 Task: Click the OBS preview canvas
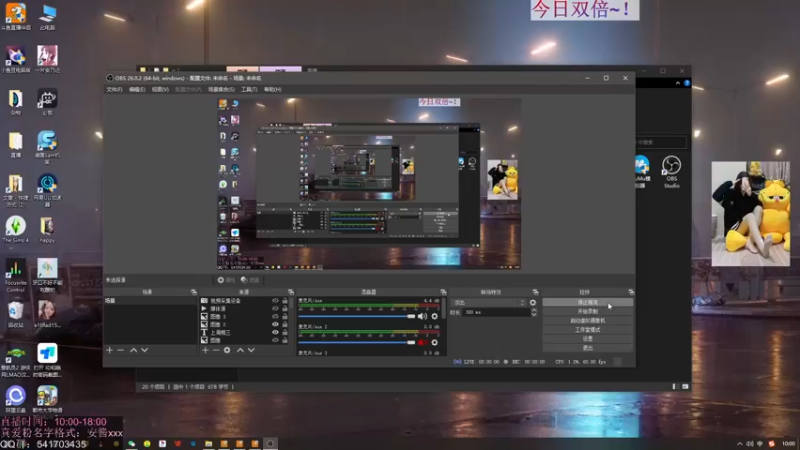click(369, 184)
